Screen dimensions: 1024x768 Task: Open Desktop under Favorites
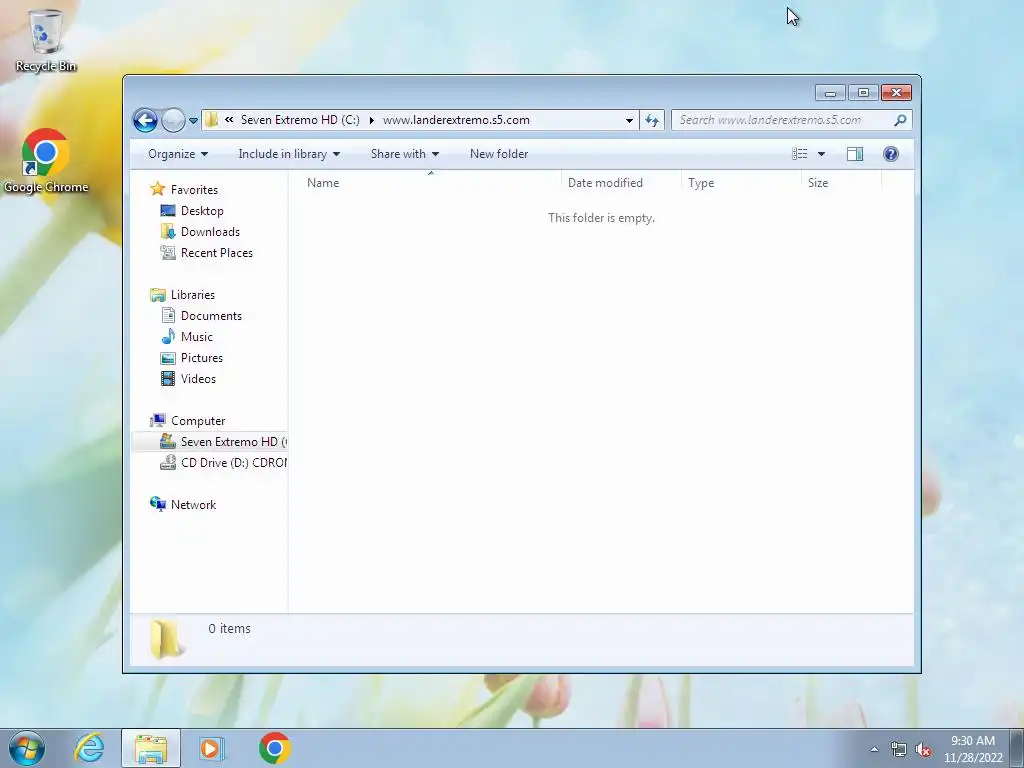(202, 211)
